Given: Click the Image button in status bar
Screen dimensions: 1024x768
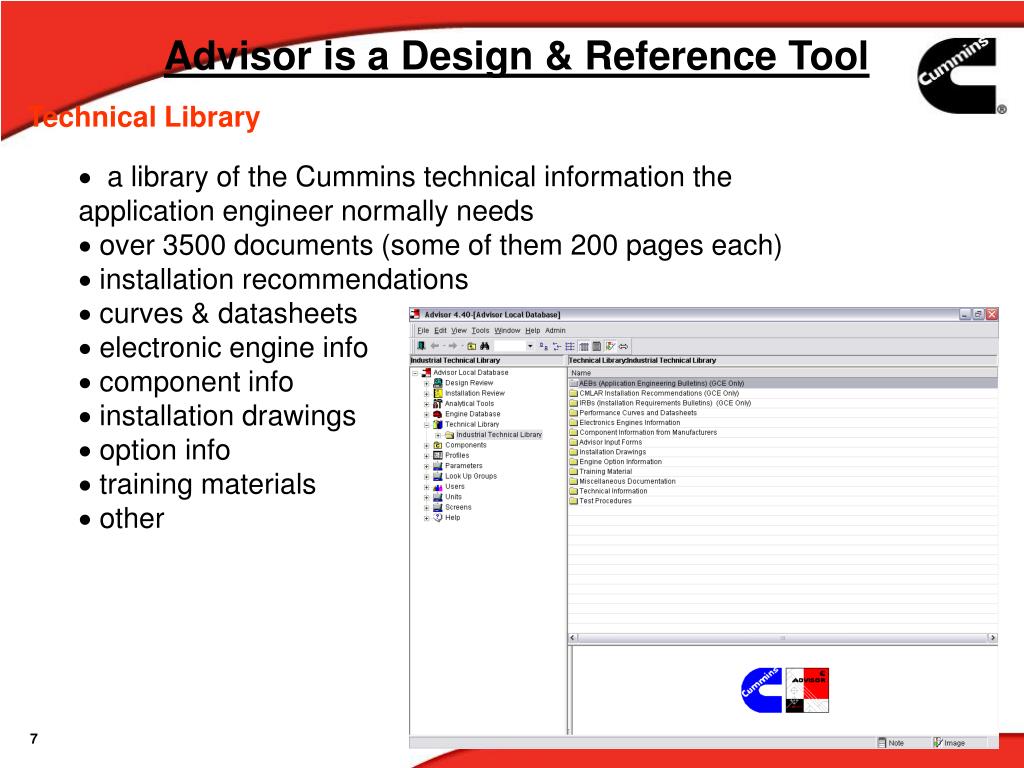Looking at the screenshot, I should point(949,743).
